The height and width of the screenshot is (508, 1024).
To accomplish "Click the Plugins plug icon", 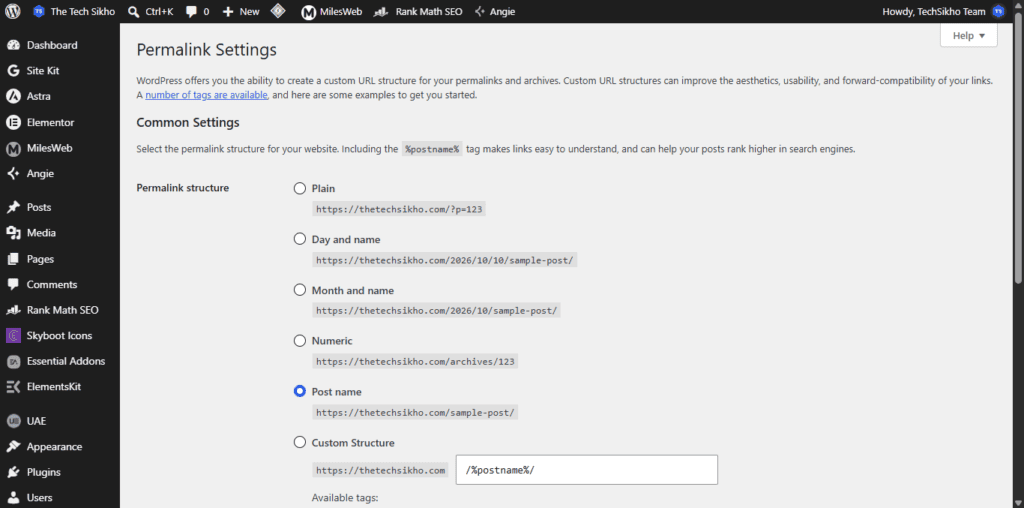I will (x=13, y=472).
